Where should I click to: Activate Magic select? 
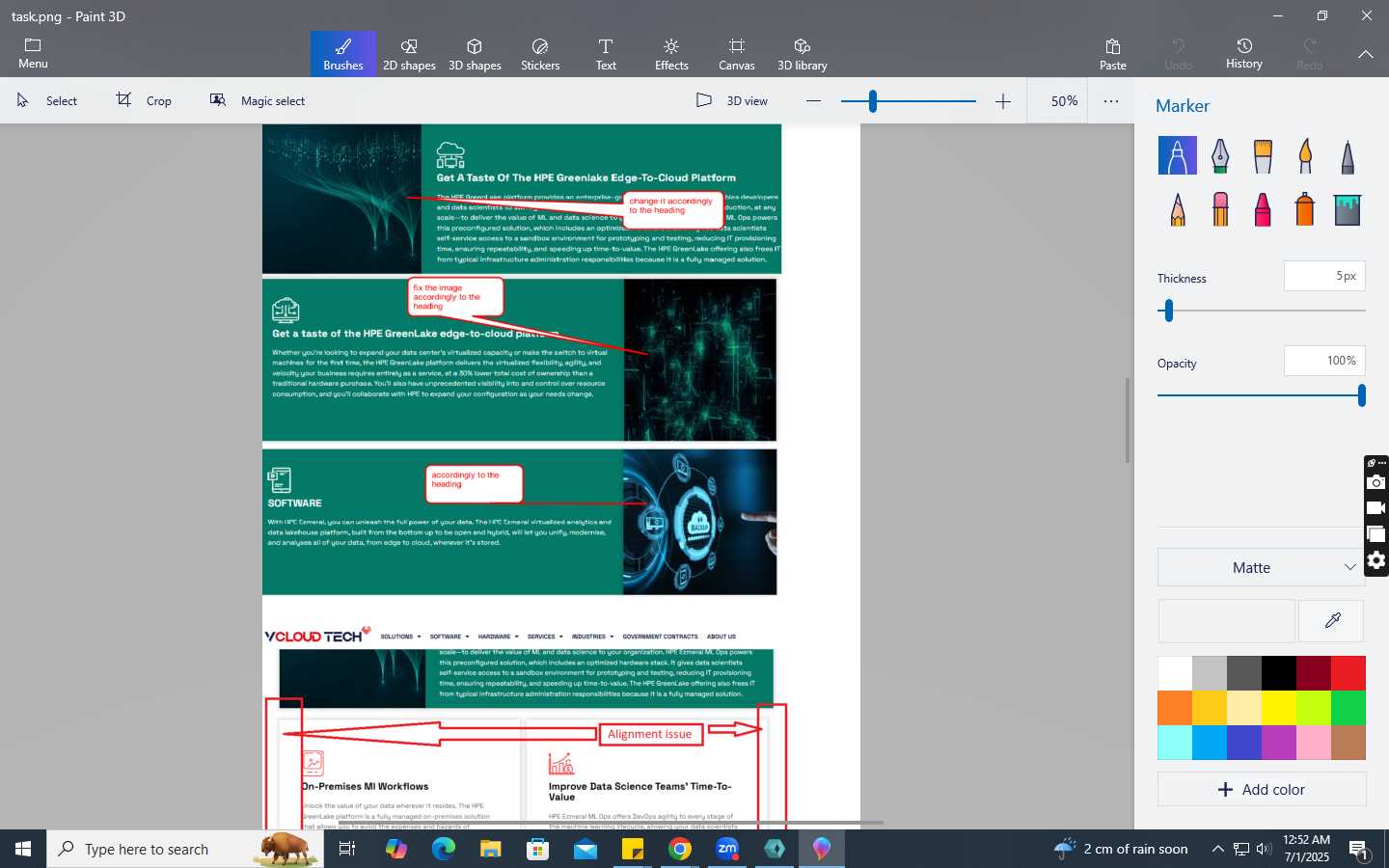[x=258, y=100]
